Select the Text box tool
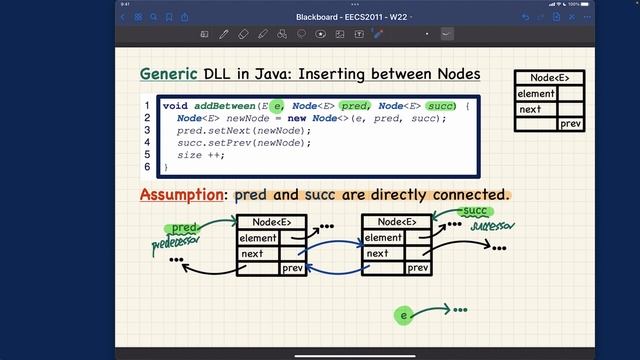Image resolution: width=640 pixels, height=360 pixels. click(359, 34)
